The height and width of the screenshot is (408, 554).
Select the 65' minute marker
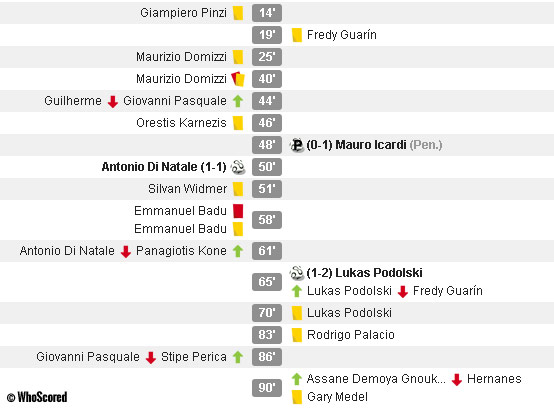pyautogui.click(x=267, y=282)
